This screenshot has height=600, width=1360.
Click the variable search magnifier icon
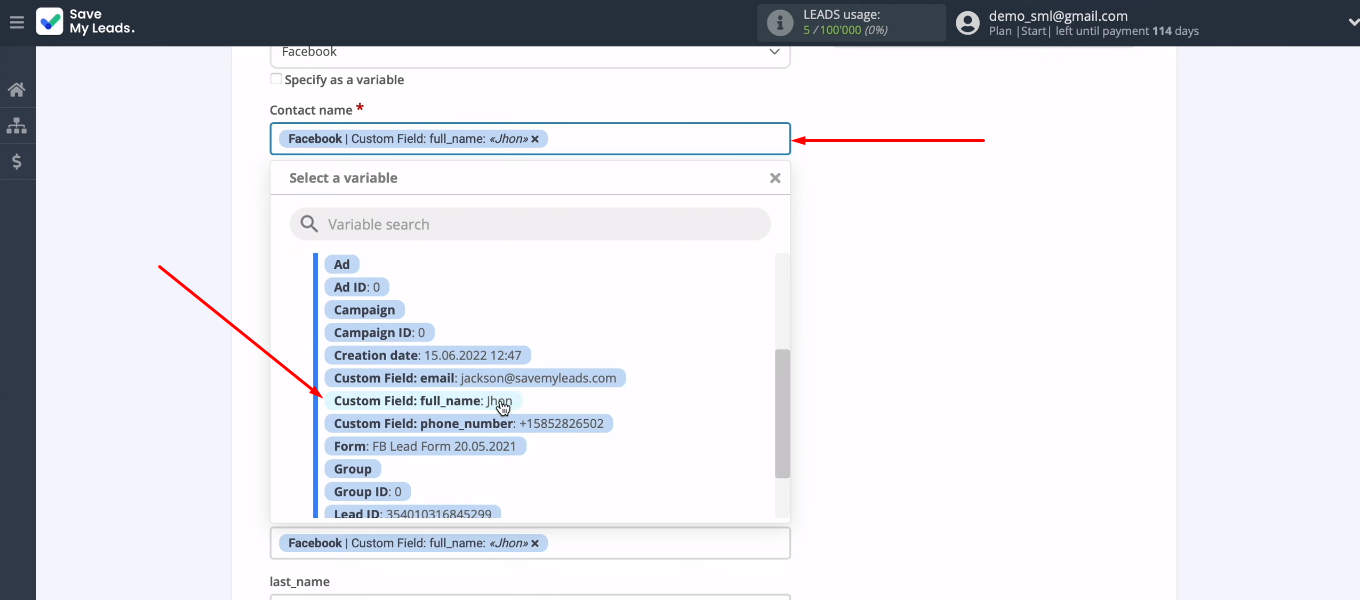click(309, 224)
